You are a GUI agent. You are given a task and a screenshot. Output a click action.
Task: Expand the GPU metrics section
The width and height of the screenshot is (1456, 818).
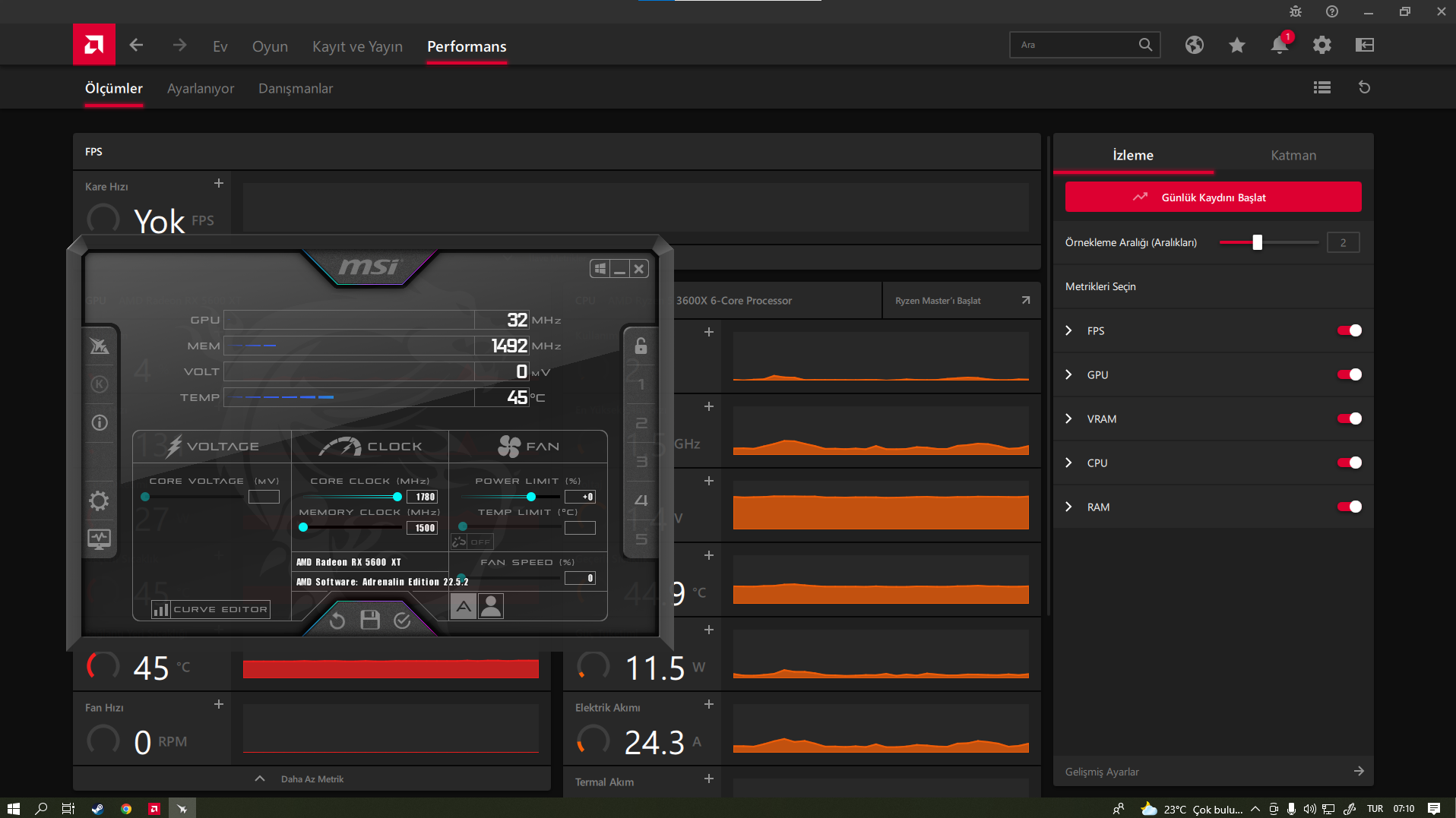[1068, 374]
